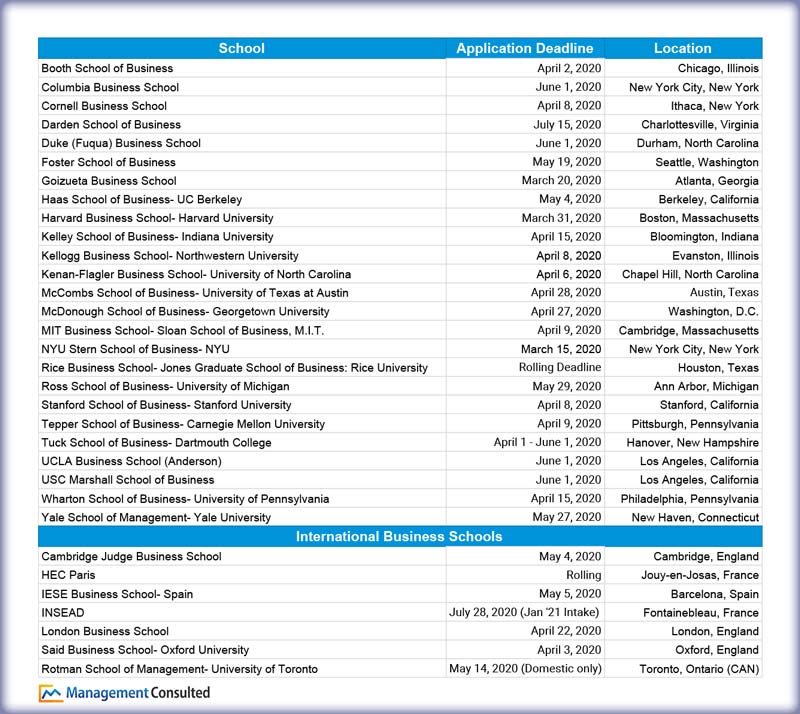Image resolution: width=800 pixels, height=714 pixels.
Task: Click the International Business Schools section header
Action: click(x=399, y=536)
